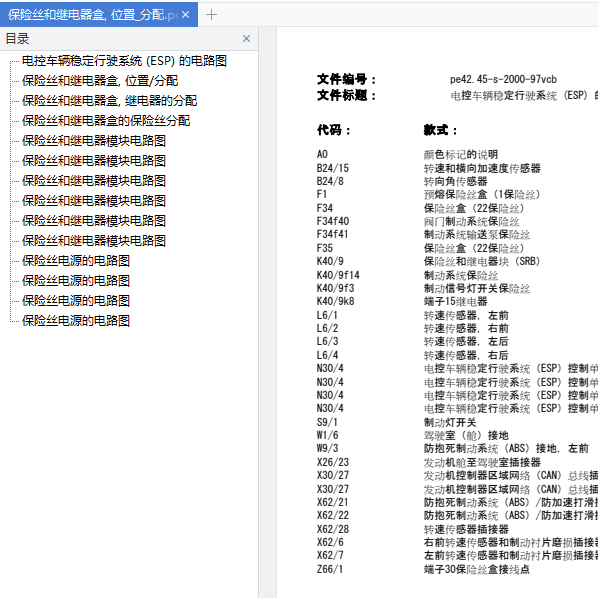The width and height of the screenshot is (598, 598).
Task: Select code K40/9k8
Action: tap(336, 301)
